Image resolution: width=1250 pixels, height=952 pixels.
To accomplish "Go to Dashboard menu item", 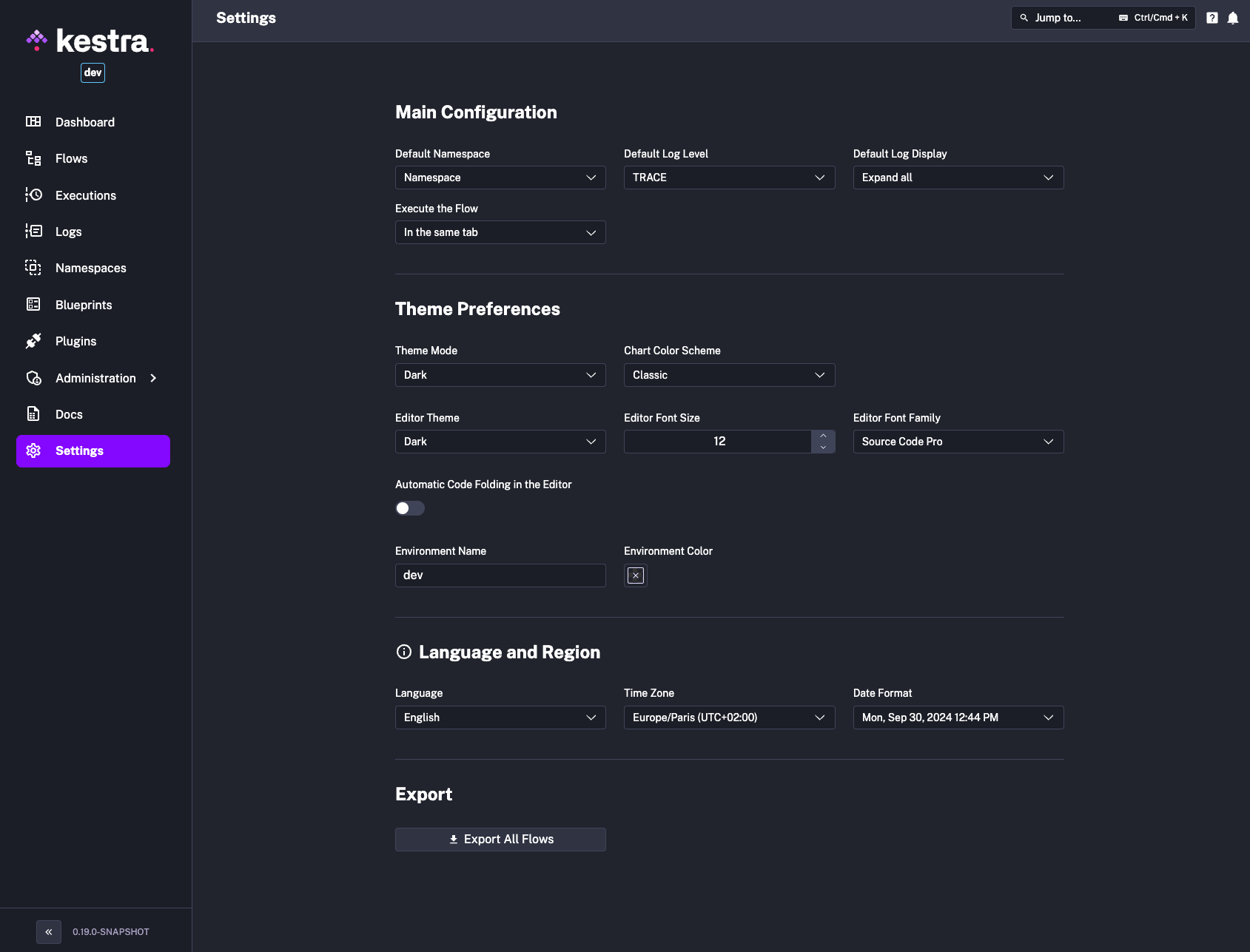I will [x=93, y=122].
